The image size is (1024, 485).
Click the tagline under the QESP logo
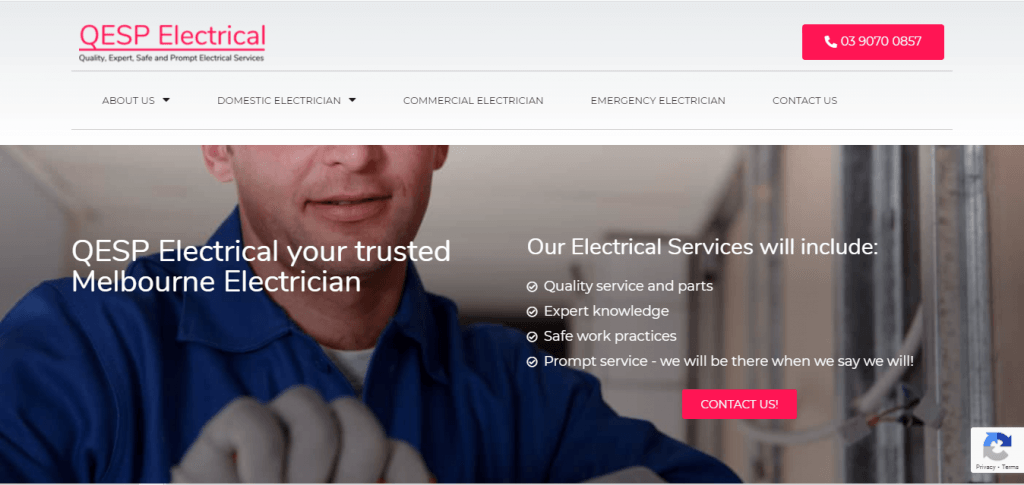pyautogui.click(x=171, y=58)
